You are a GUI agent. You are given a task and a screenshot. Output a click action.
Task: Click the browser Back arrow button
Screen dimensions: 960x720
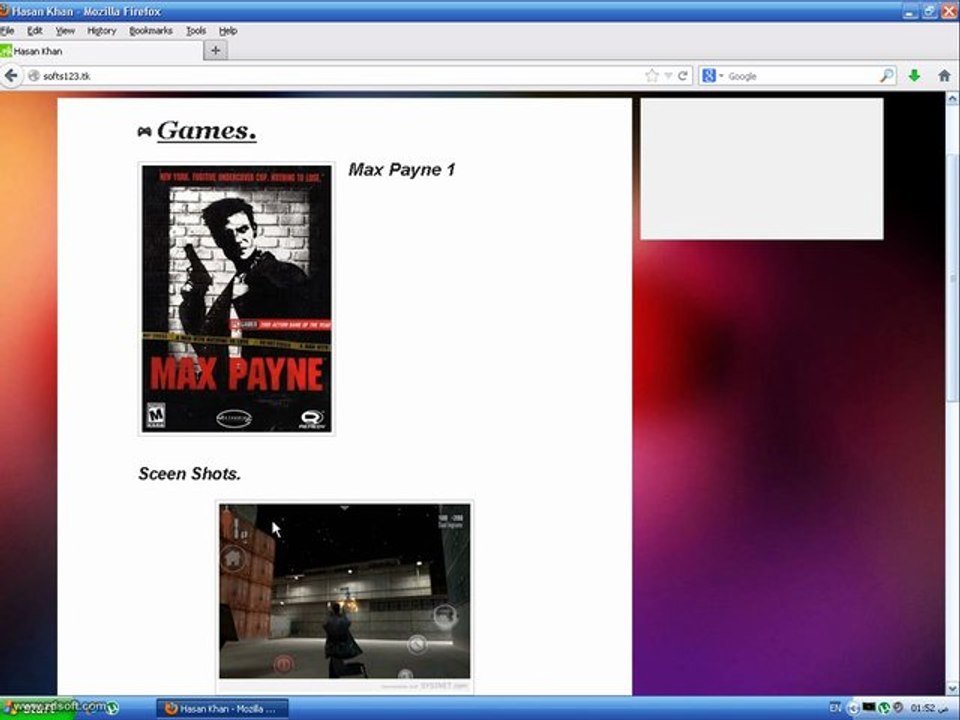(x=12, y=76)
